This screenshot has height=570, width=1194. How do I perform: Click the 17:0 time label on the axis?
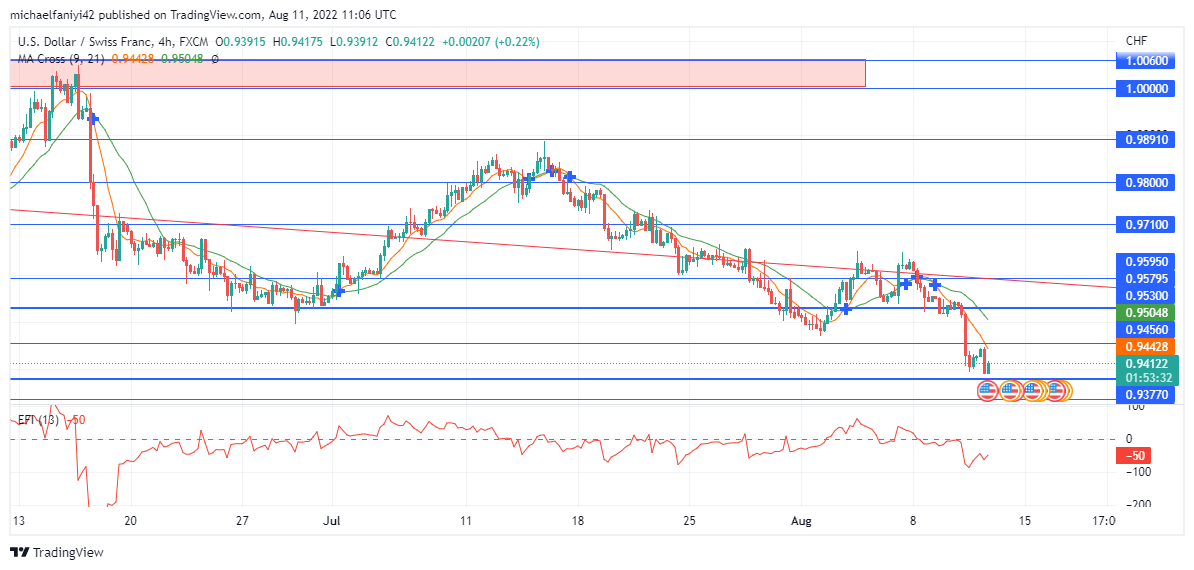(1103, 521)
